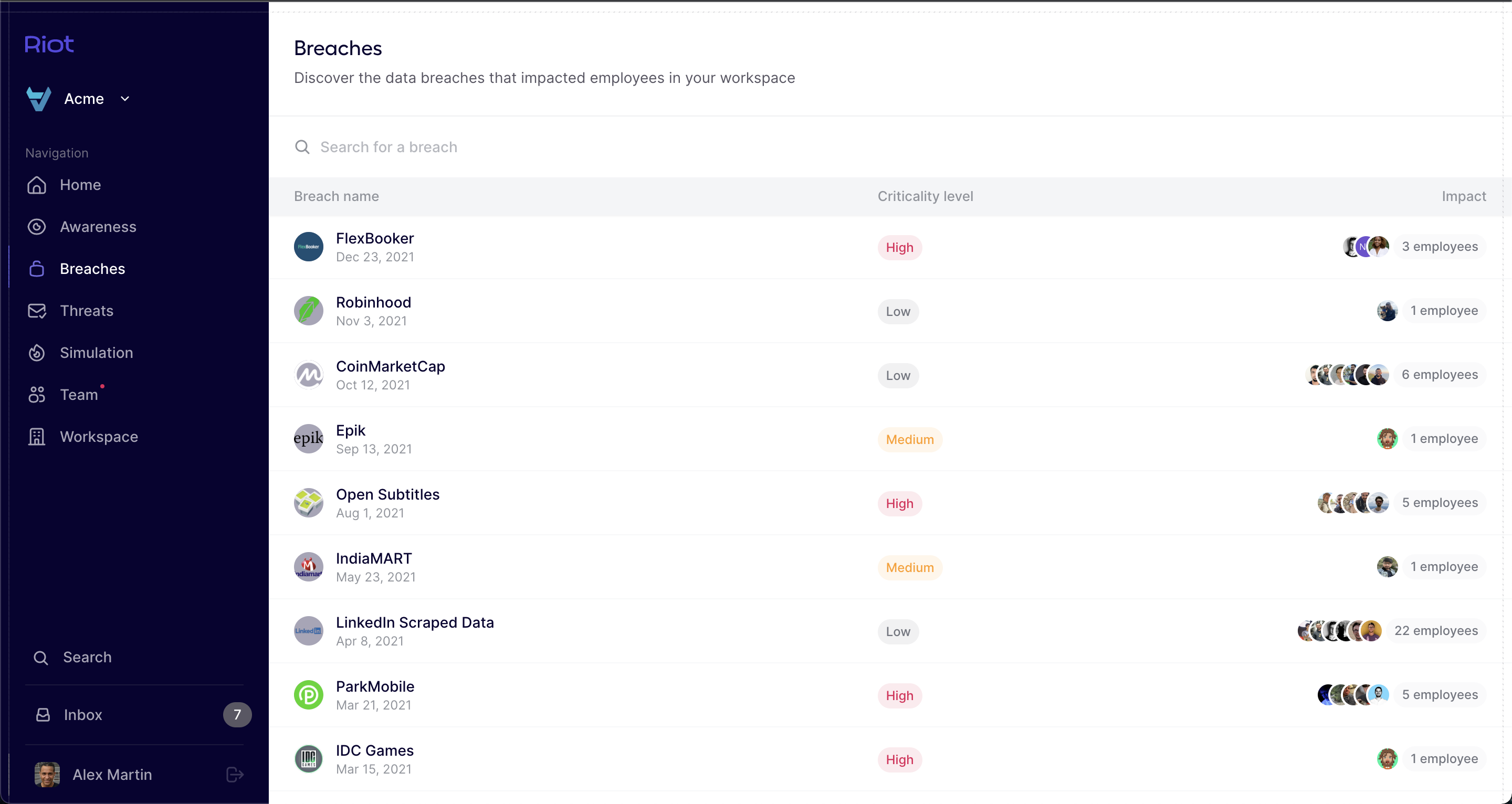Open the Workspace building icon
Image resolution: width=1512 pixels, height=804 pixels.
[x=36, y=437]
